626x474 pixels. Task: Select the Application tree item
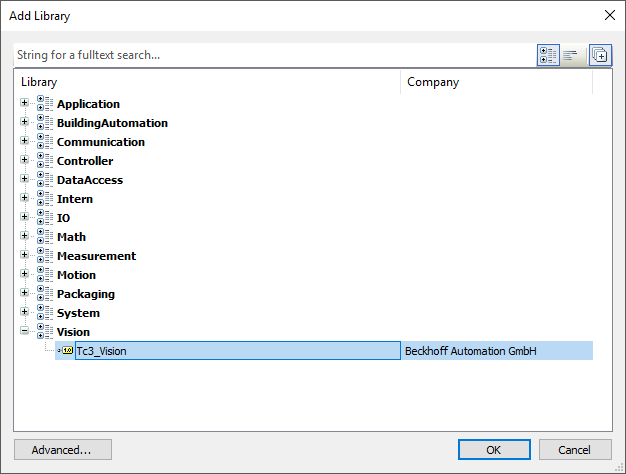pyautogui.click(x=88, y=104)
